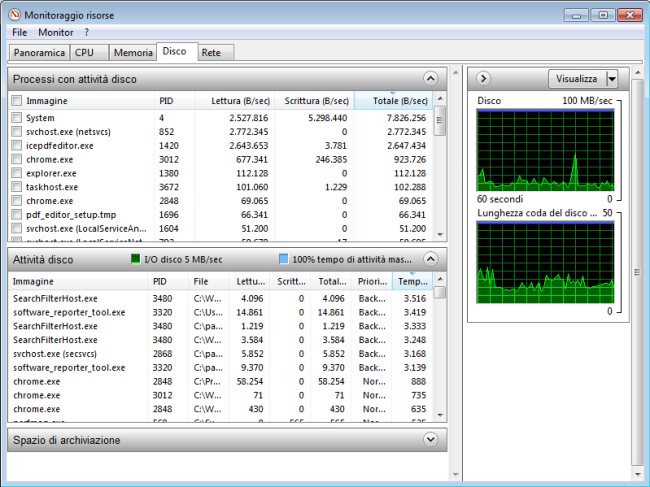Sort processes by Scrittura (B/sec) column
This screenshot has height=487, width=650.
pos(314,101)
